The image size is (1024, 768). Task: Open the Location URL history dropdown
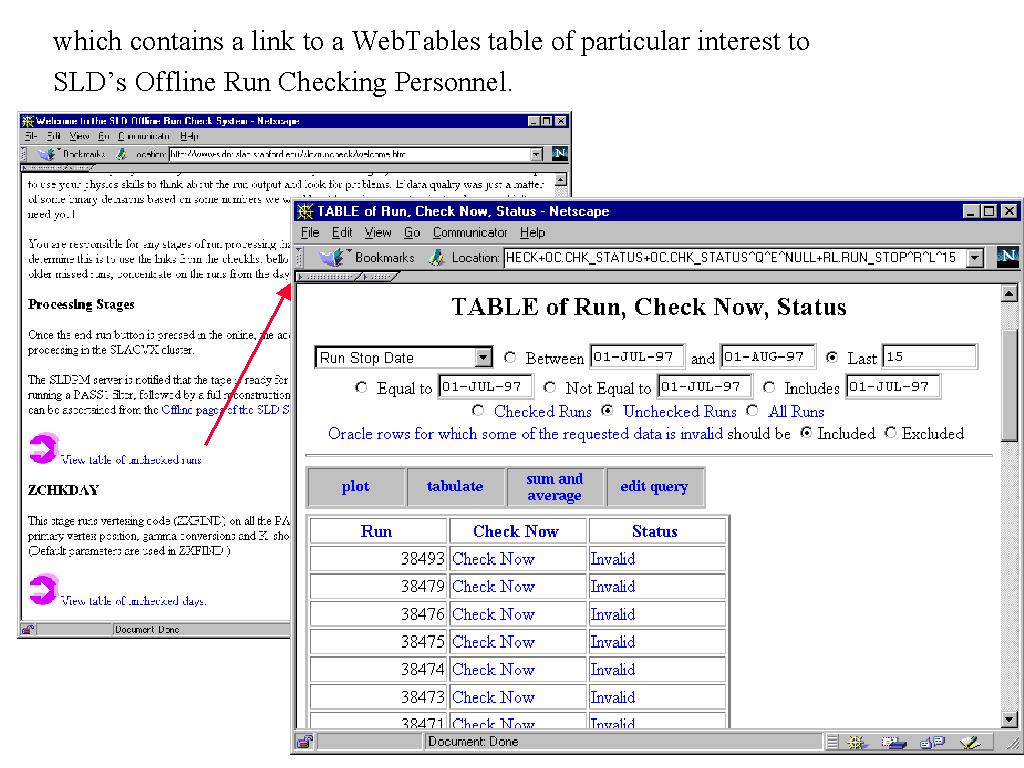pos(976,257)
